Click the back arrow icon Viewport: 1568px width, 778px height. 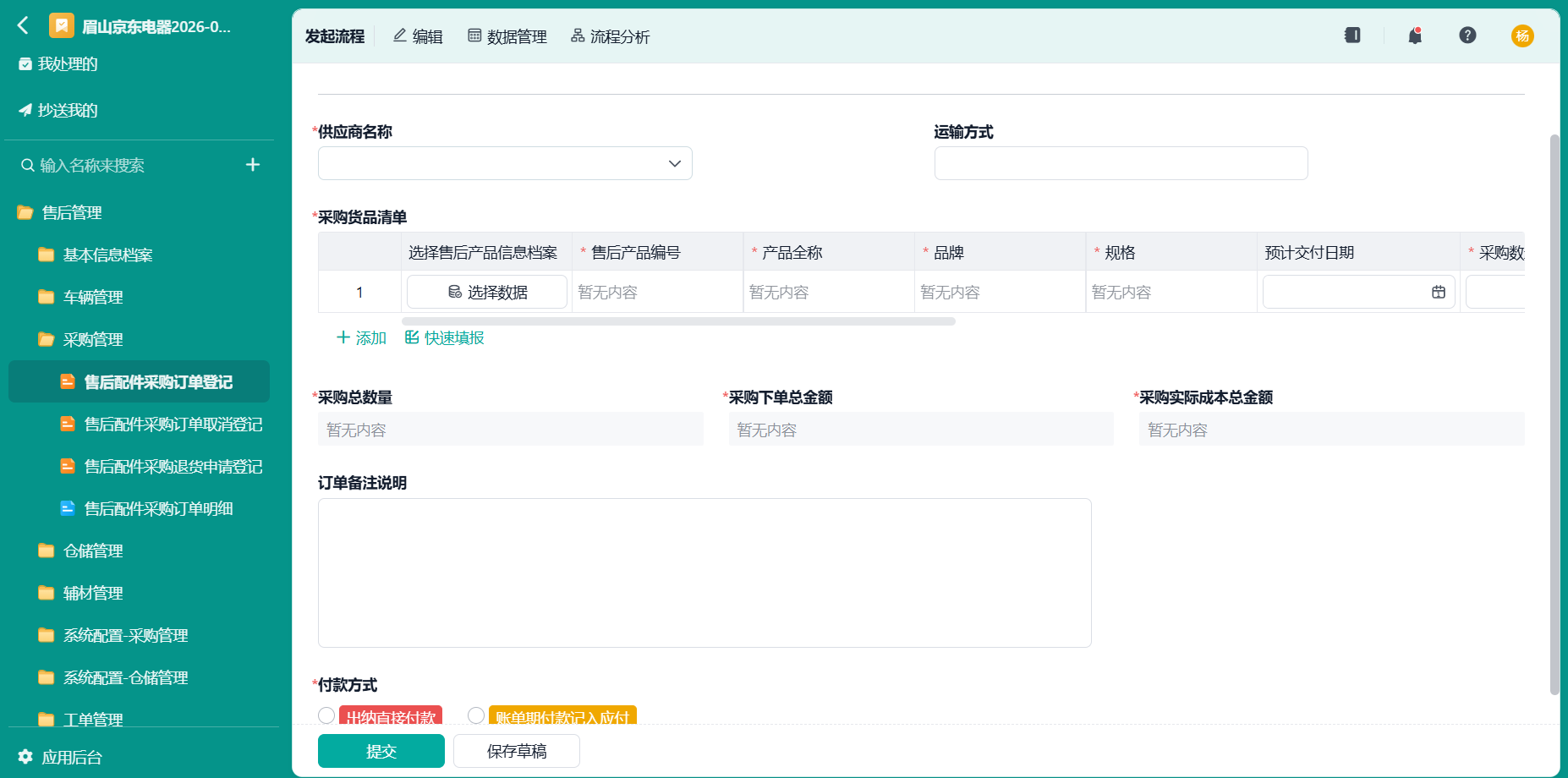point(23,25)
